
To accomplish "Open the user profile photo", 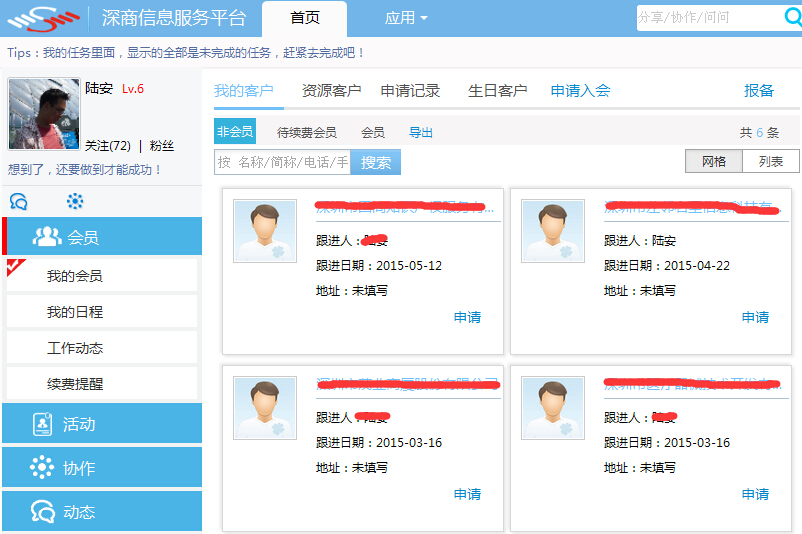I will pyautogui.click(x=43, y=114).
